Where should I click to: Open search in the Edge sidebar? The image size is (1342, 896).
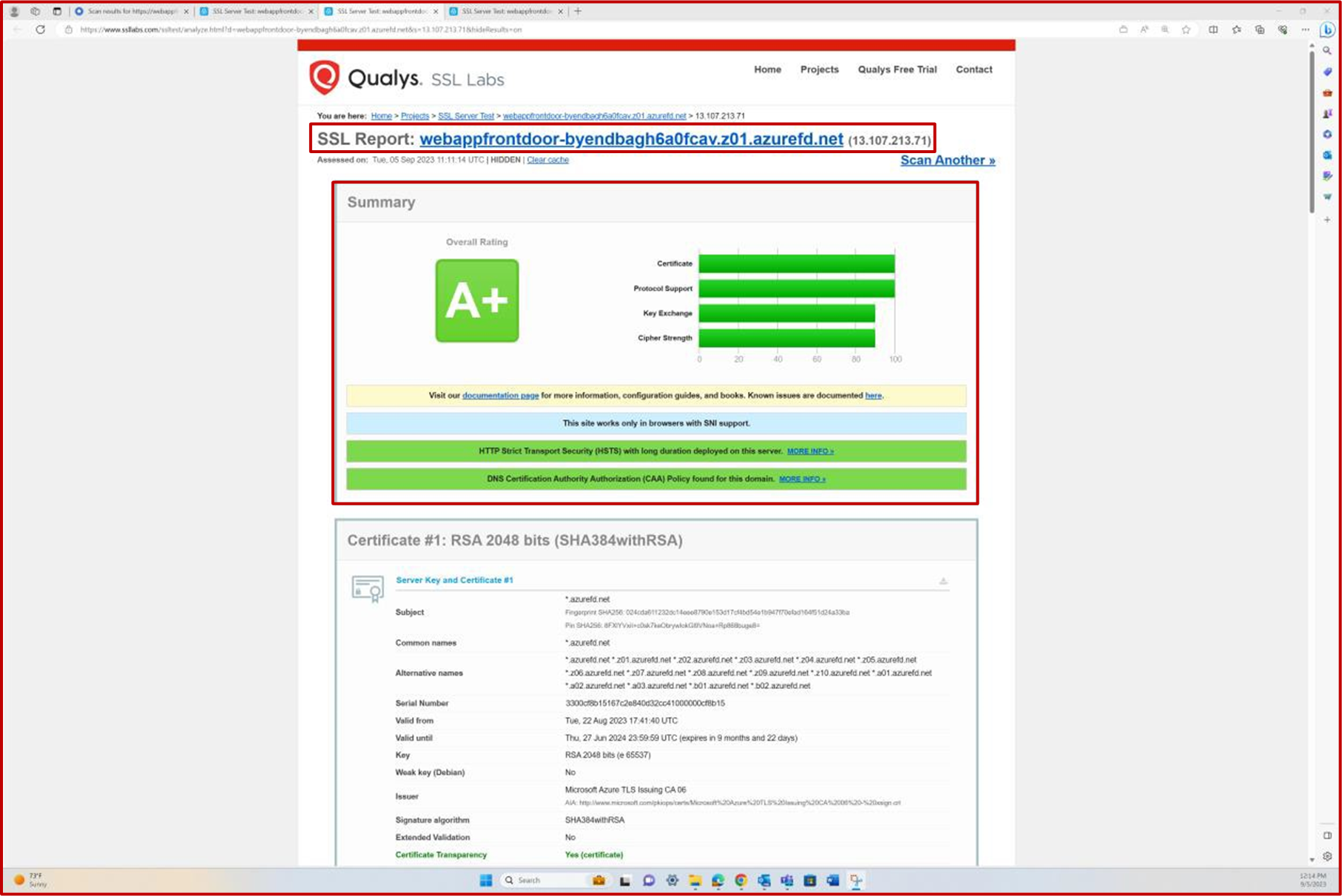1326,51
